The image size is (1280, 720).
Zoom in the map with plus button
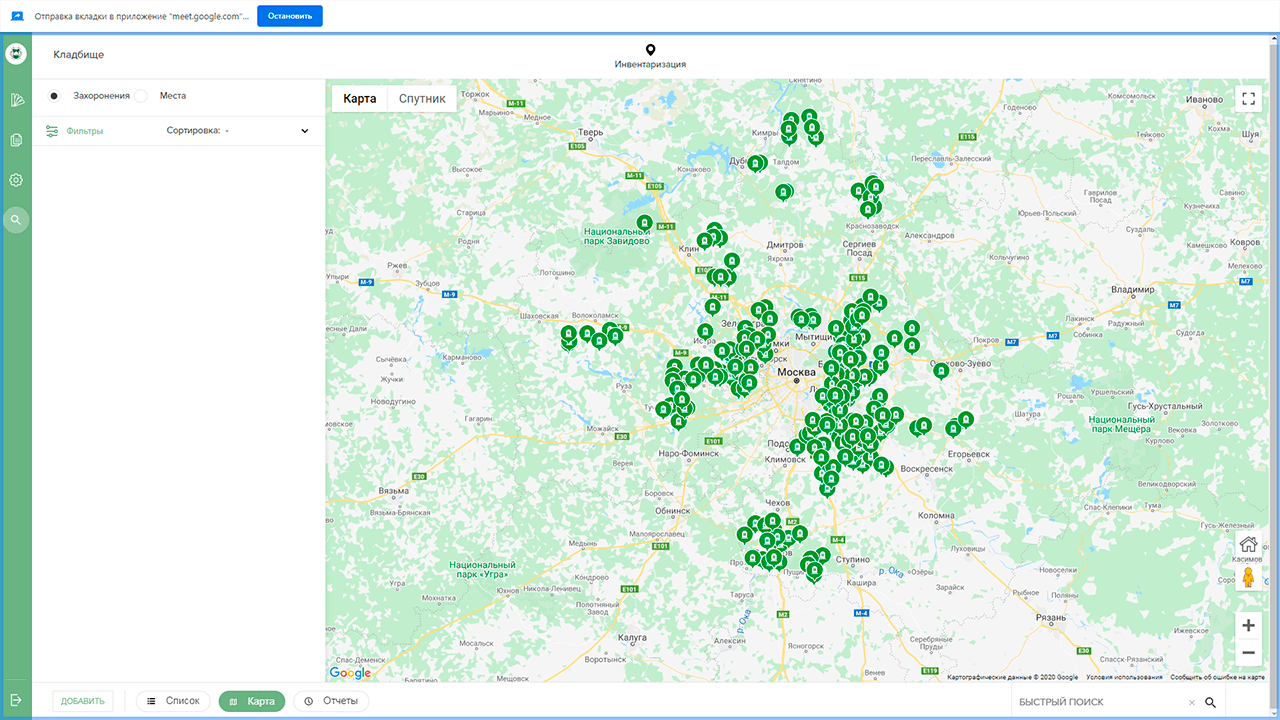1248,626
